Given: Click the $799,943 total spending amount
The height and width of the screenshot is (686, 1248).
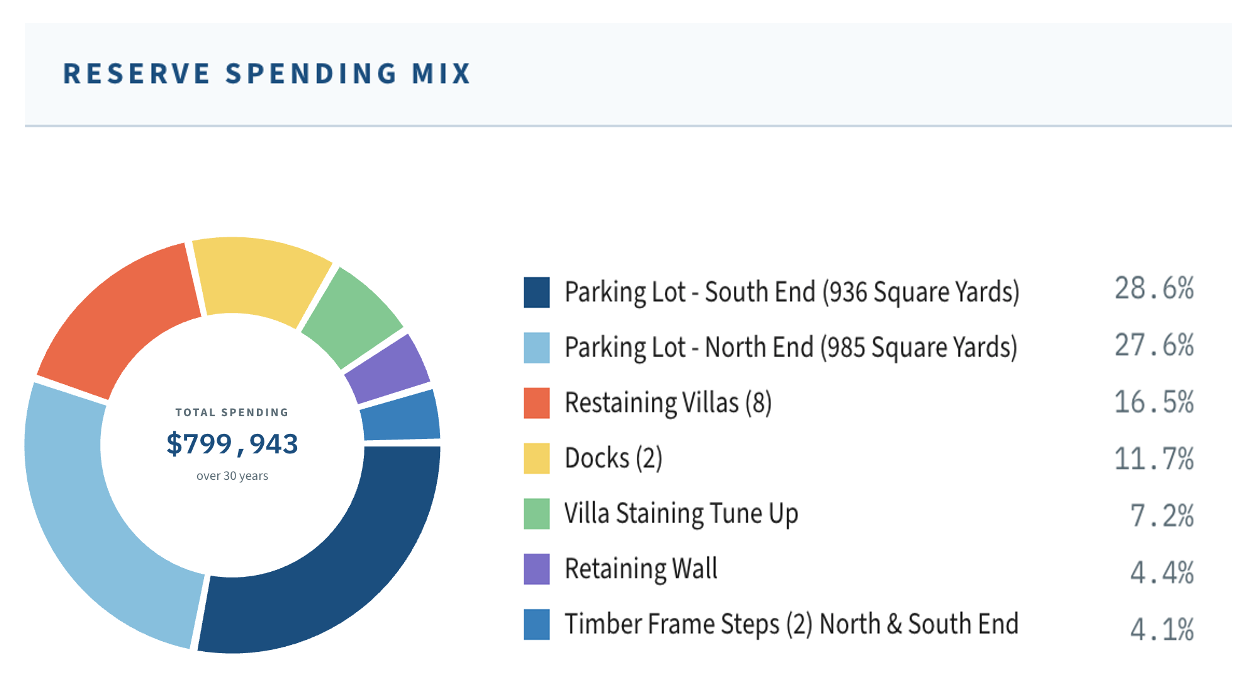Looking at the screenshot, I should [232, 444].
